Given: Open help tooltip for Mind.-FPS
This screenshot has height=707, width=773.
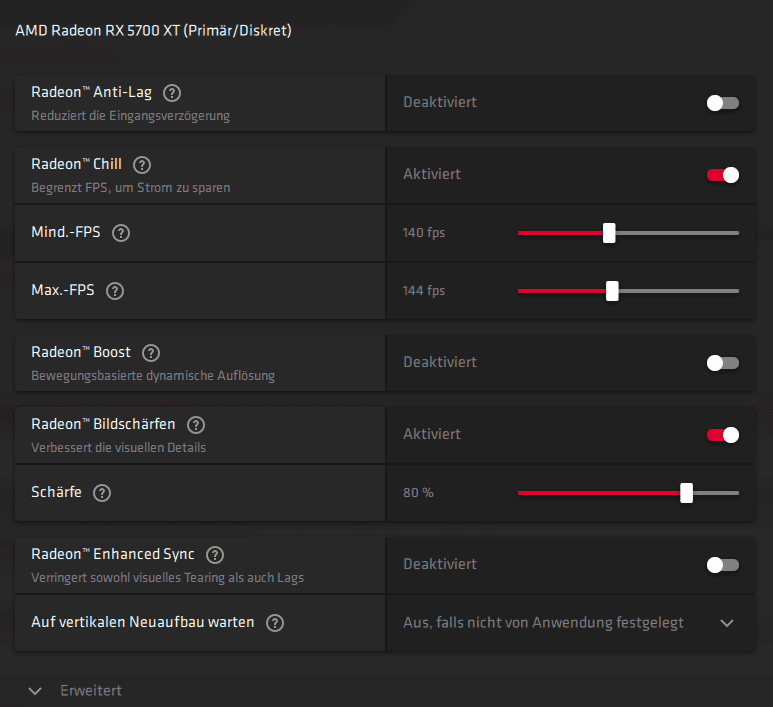Looking at the screenshot, I should pyautogui.click(x=121, y=233).
